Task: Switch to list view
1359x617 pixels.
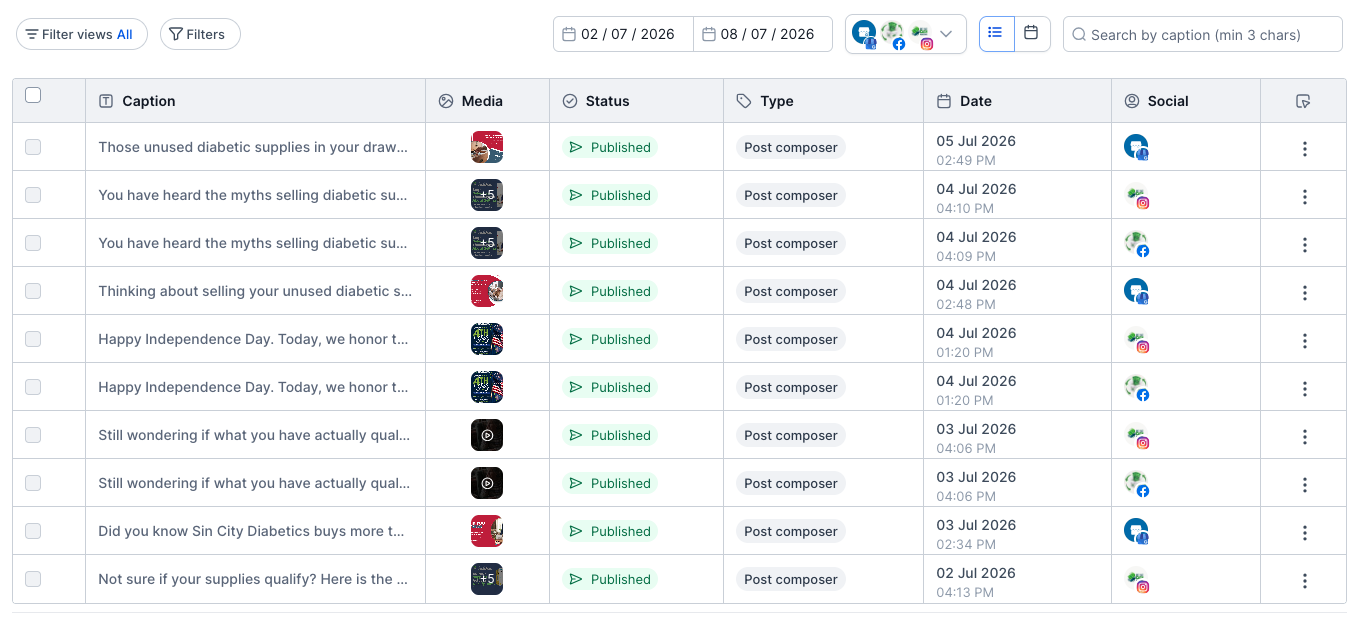Action: tap(996, 33)
